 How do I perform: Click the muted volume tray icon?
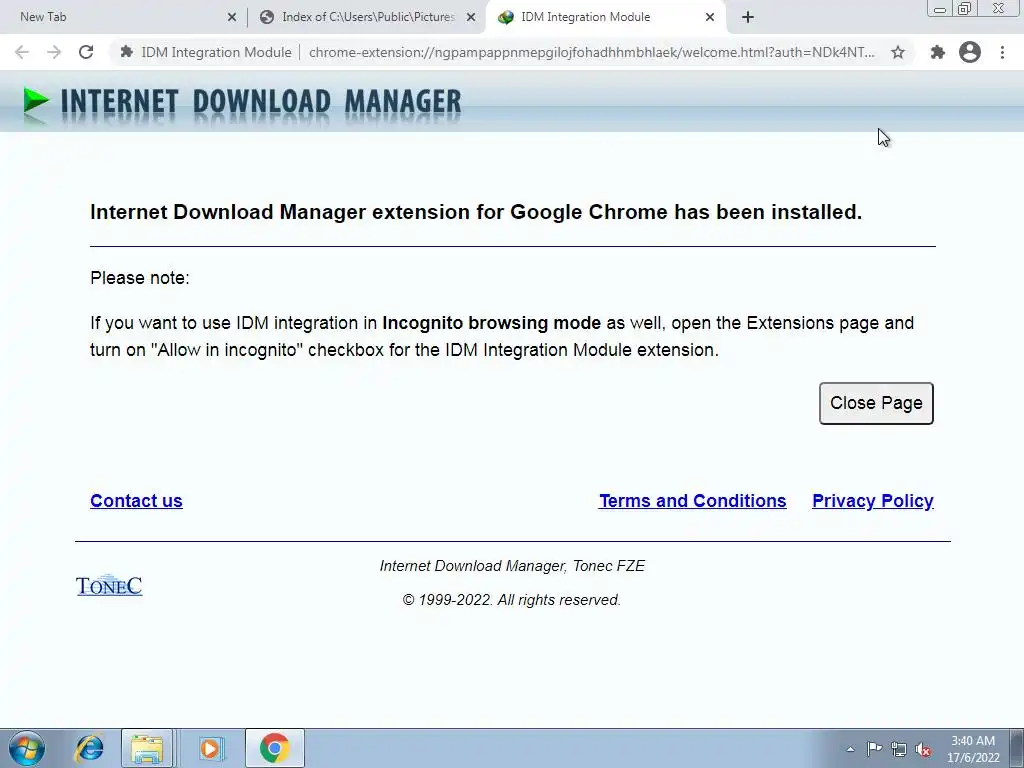tap(923, 749)
